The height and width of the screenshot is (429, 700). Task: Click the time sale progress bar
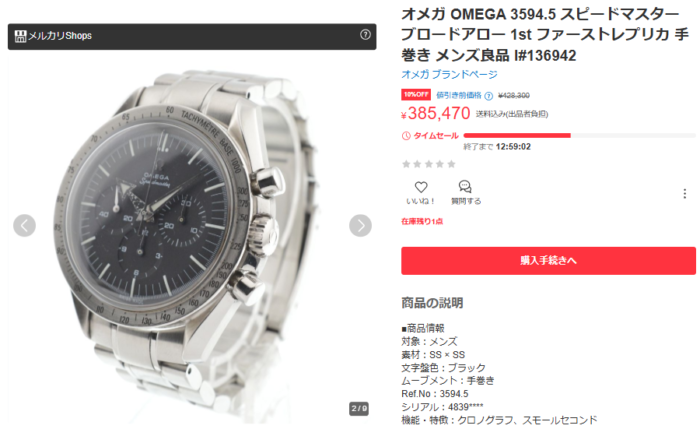(579, 135)
